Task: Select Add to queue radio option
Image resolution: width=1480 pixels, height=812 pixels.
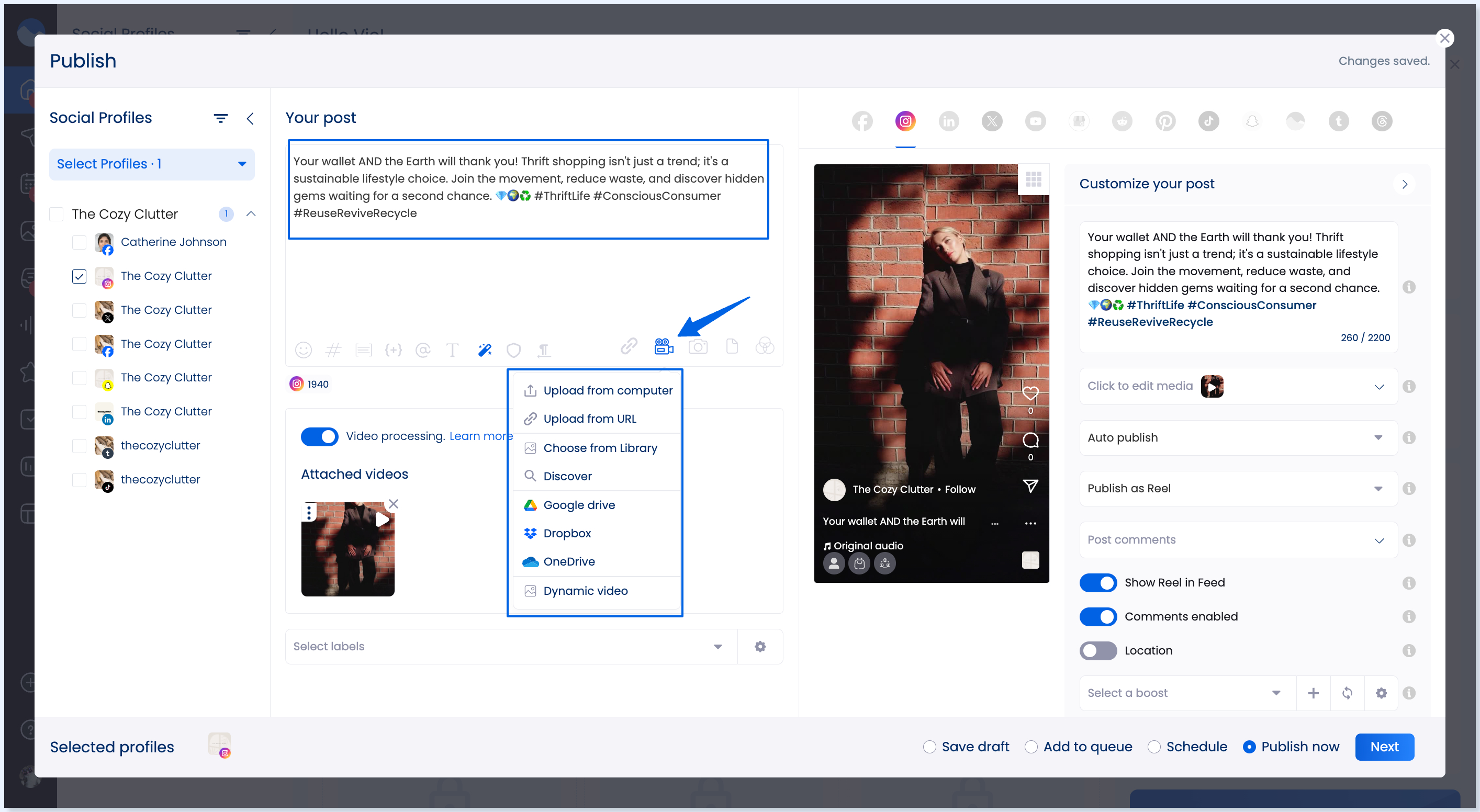Action: [1031, 747]
